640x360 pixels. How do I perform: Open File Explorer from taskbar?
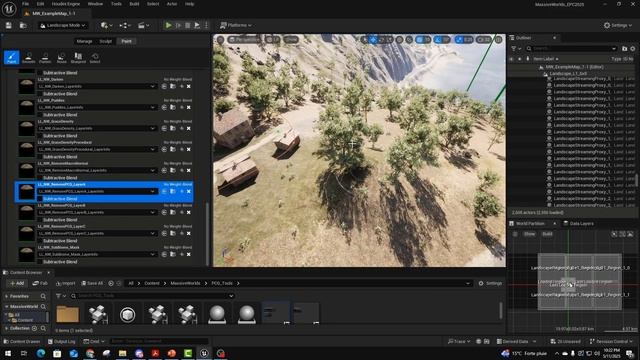tap(122, 353)
